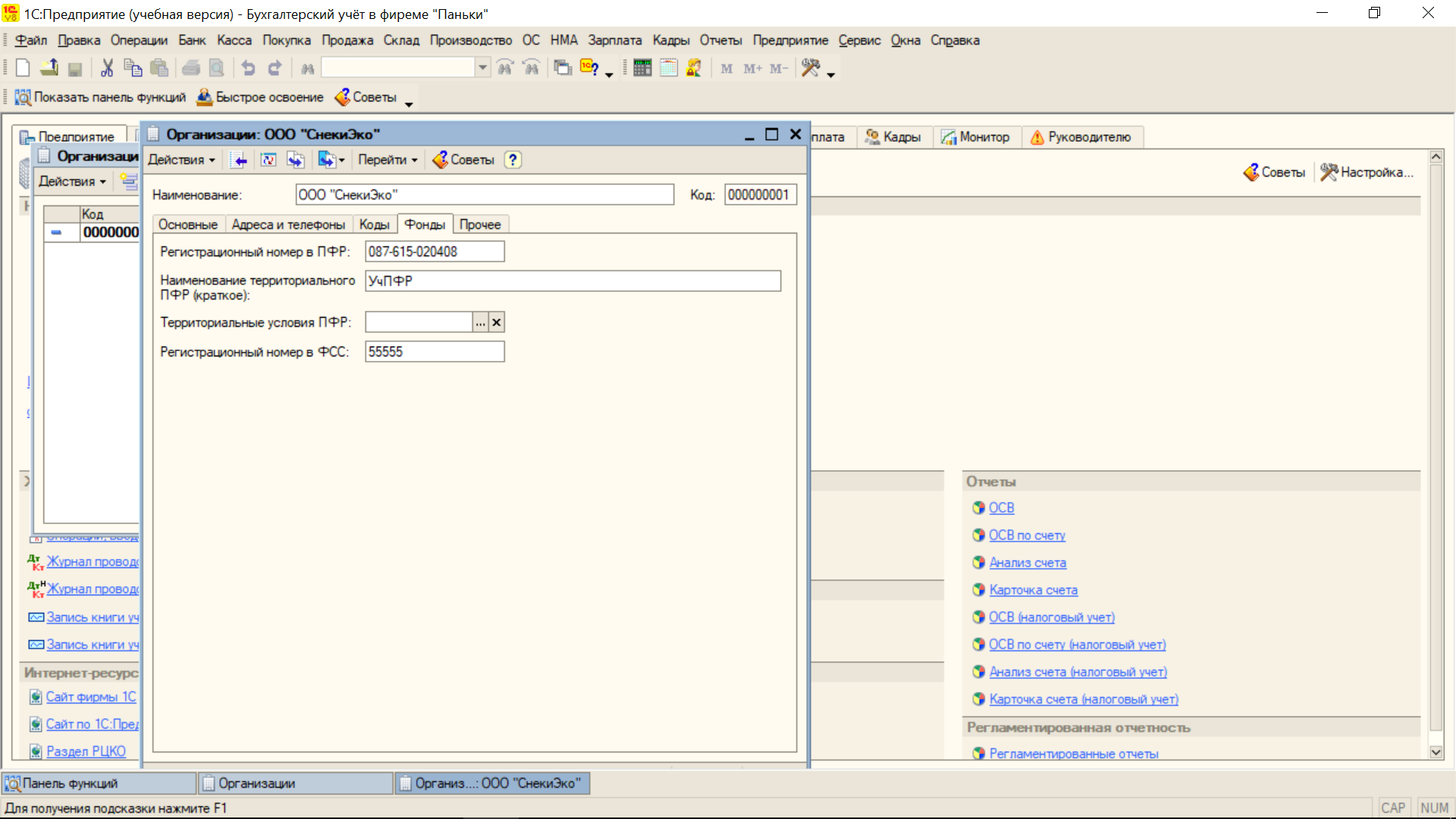Click the list with blue arrow icon in organization form

(x=239, y=160)
